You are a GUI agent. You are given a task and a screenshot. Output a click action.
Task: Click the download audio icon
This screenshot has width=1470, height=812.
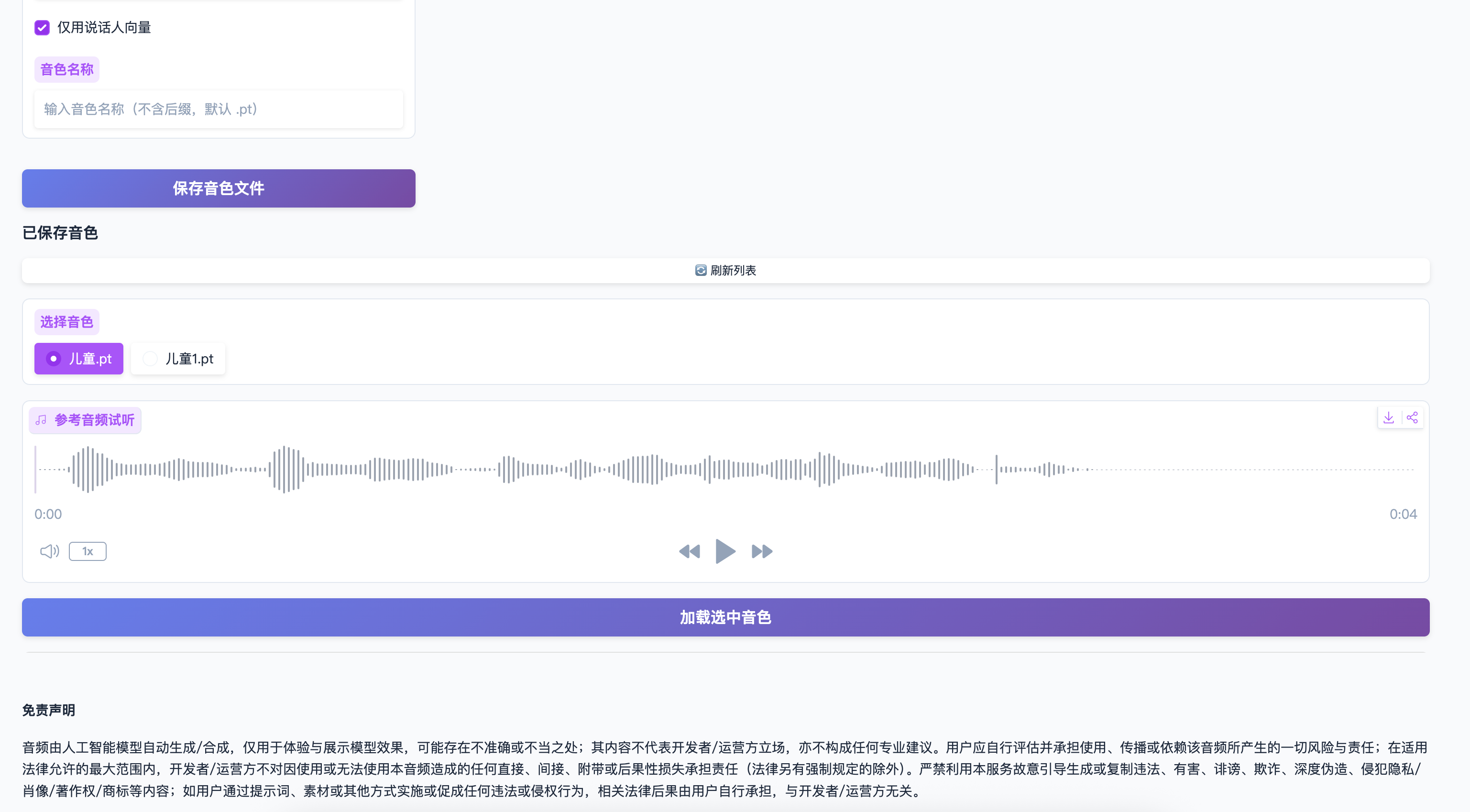pyautogui.click(x=1388, y=417)
